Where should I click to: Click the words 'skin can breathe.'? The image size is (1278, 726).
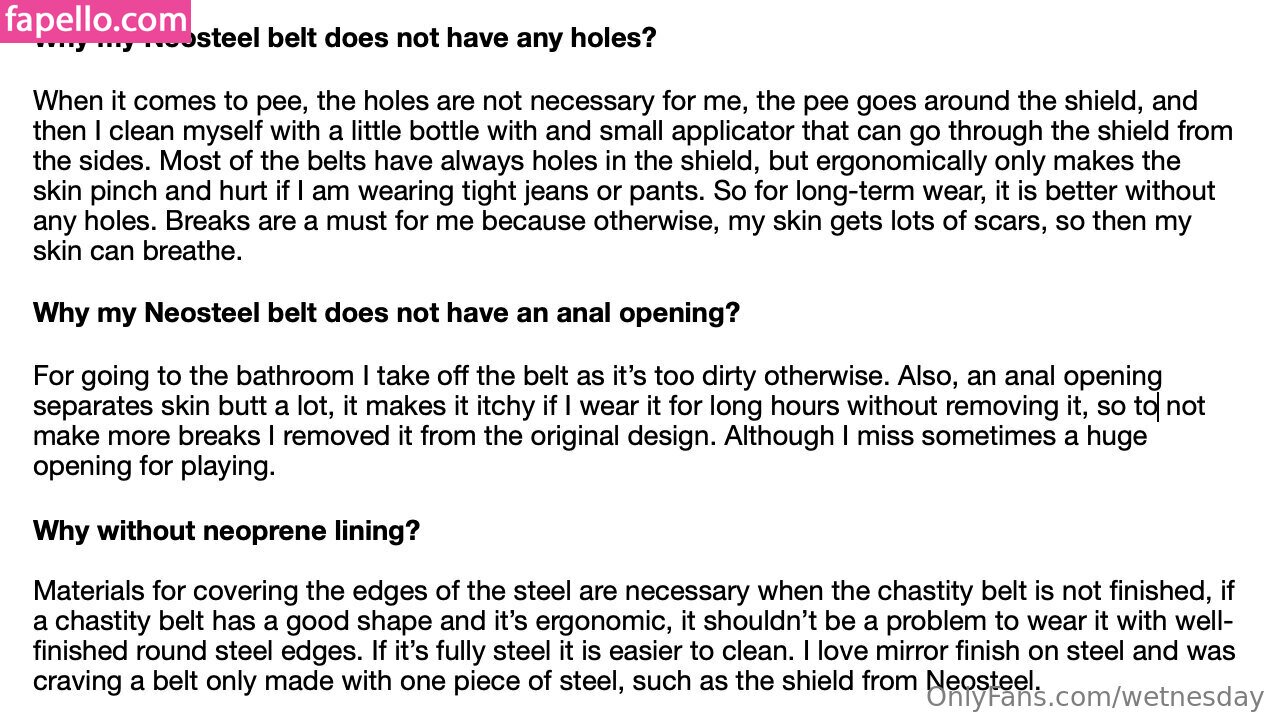tap(138, 252)
